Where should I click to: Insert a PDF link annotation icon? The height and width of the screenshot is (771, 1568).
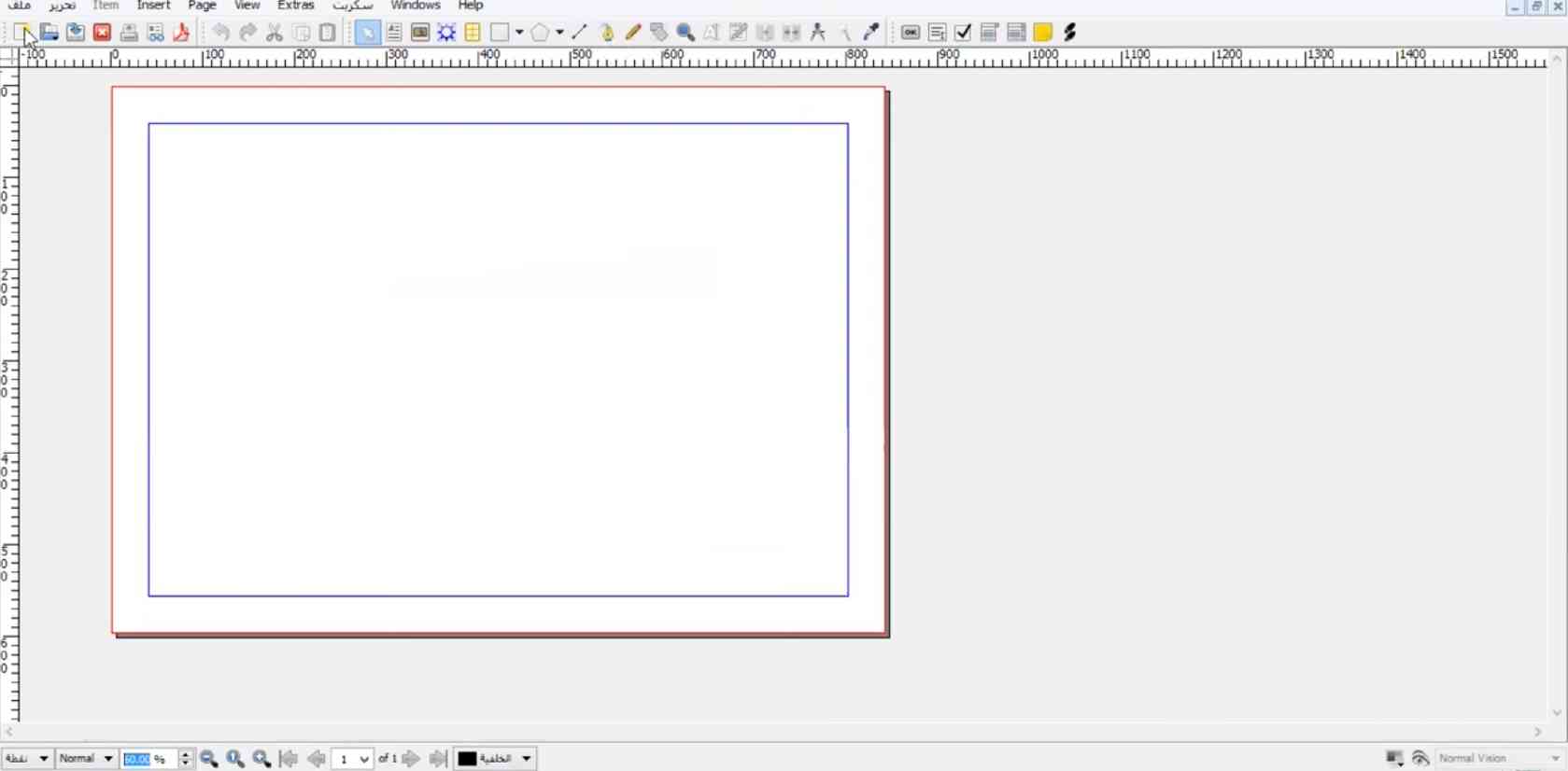pos(1070,33)
